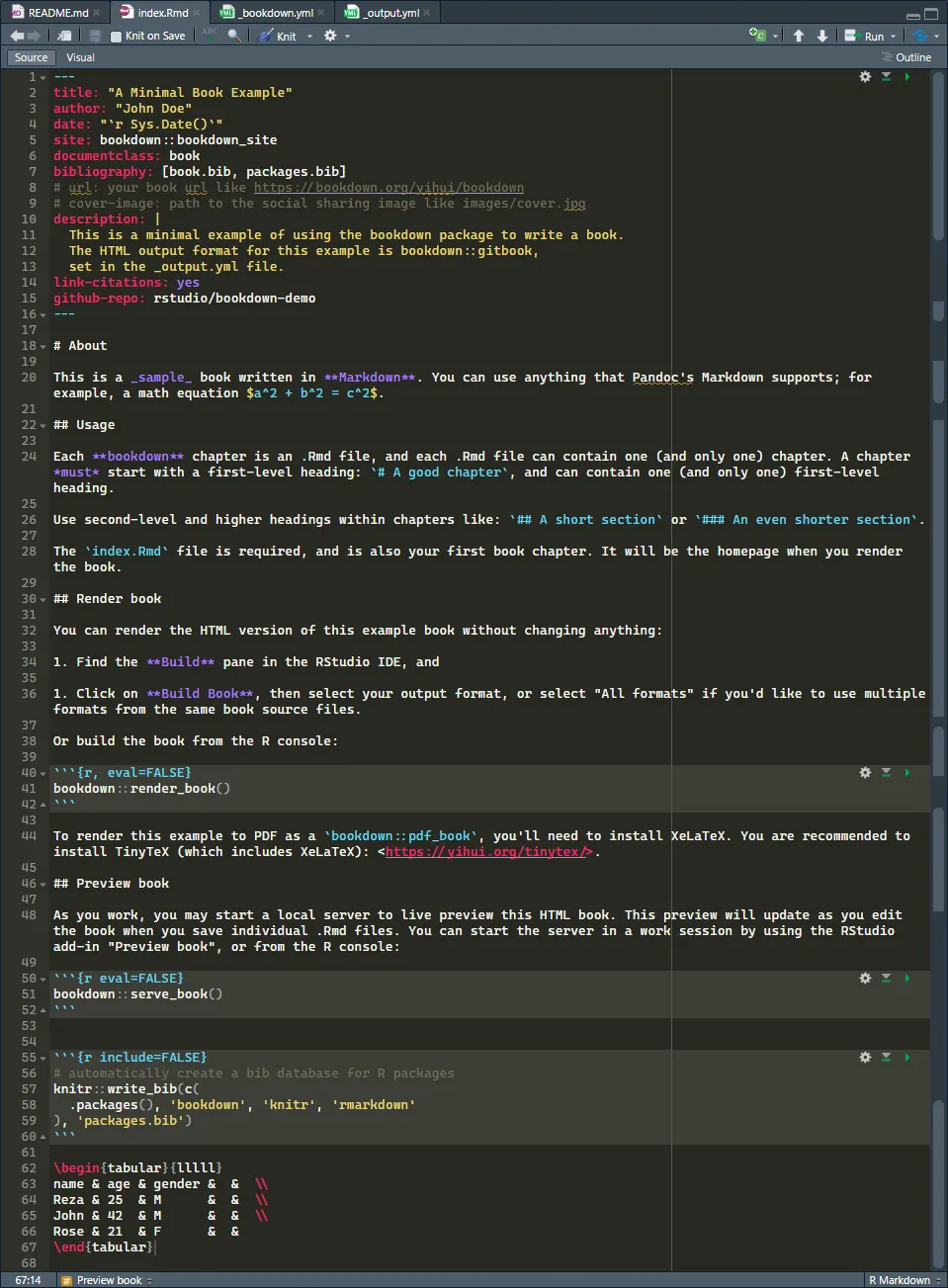This screenshot has width=948, height=1288.
Task: Run the render_book chunk
Action: point(906,772)
